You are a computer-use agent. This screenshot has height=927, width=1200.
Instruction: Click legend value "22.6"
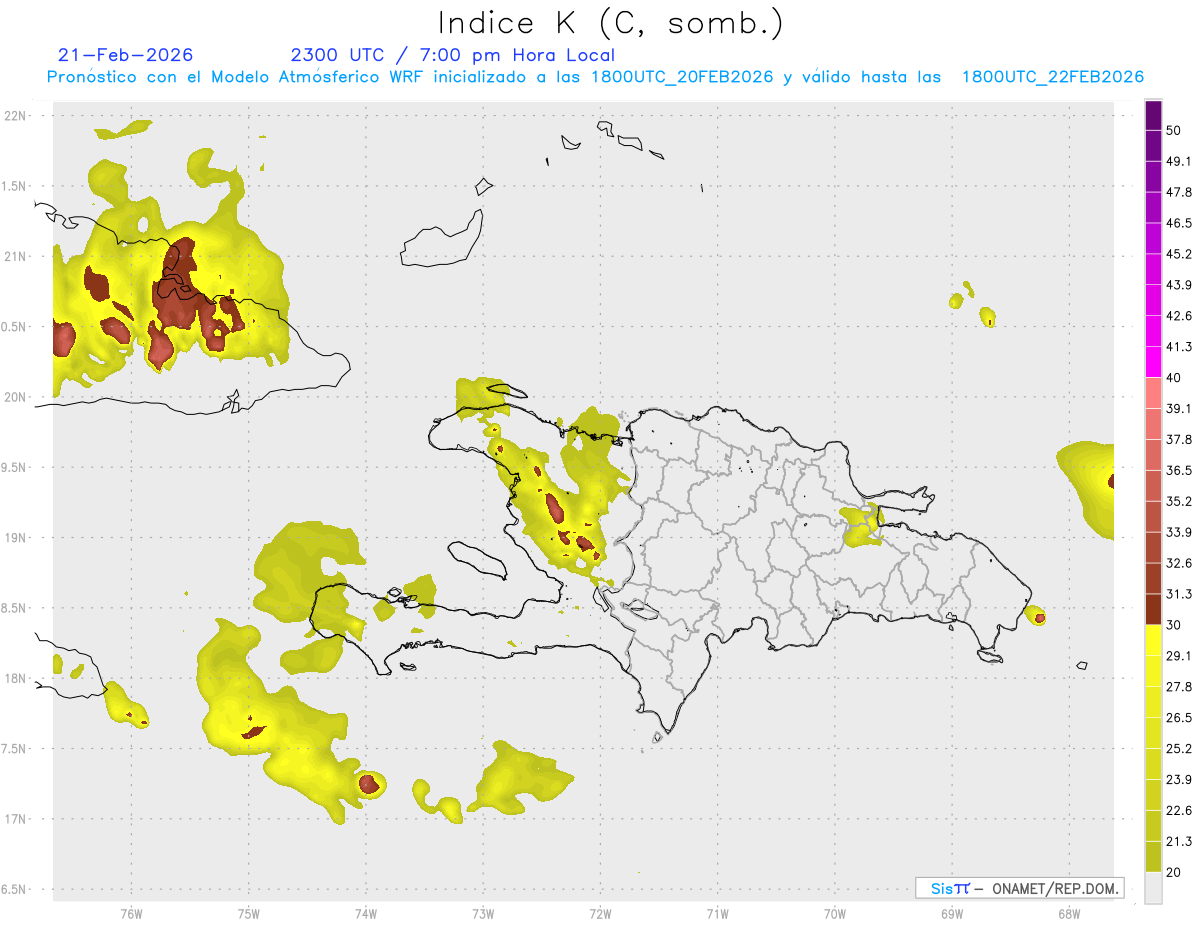(x=1179, y=810)
